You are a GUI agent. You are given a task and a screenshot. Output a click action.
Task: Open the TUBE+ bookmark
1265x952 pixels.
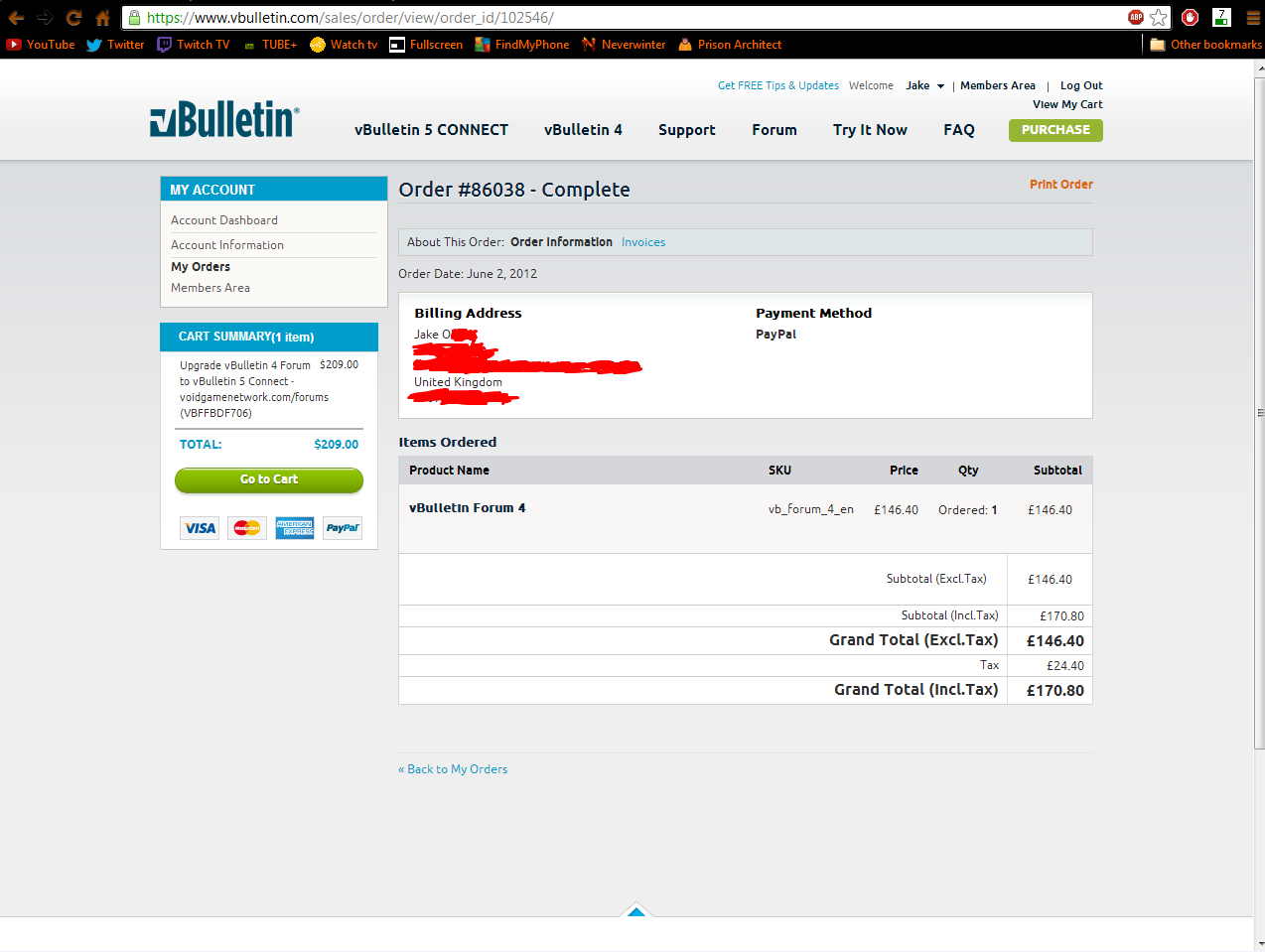270,45
